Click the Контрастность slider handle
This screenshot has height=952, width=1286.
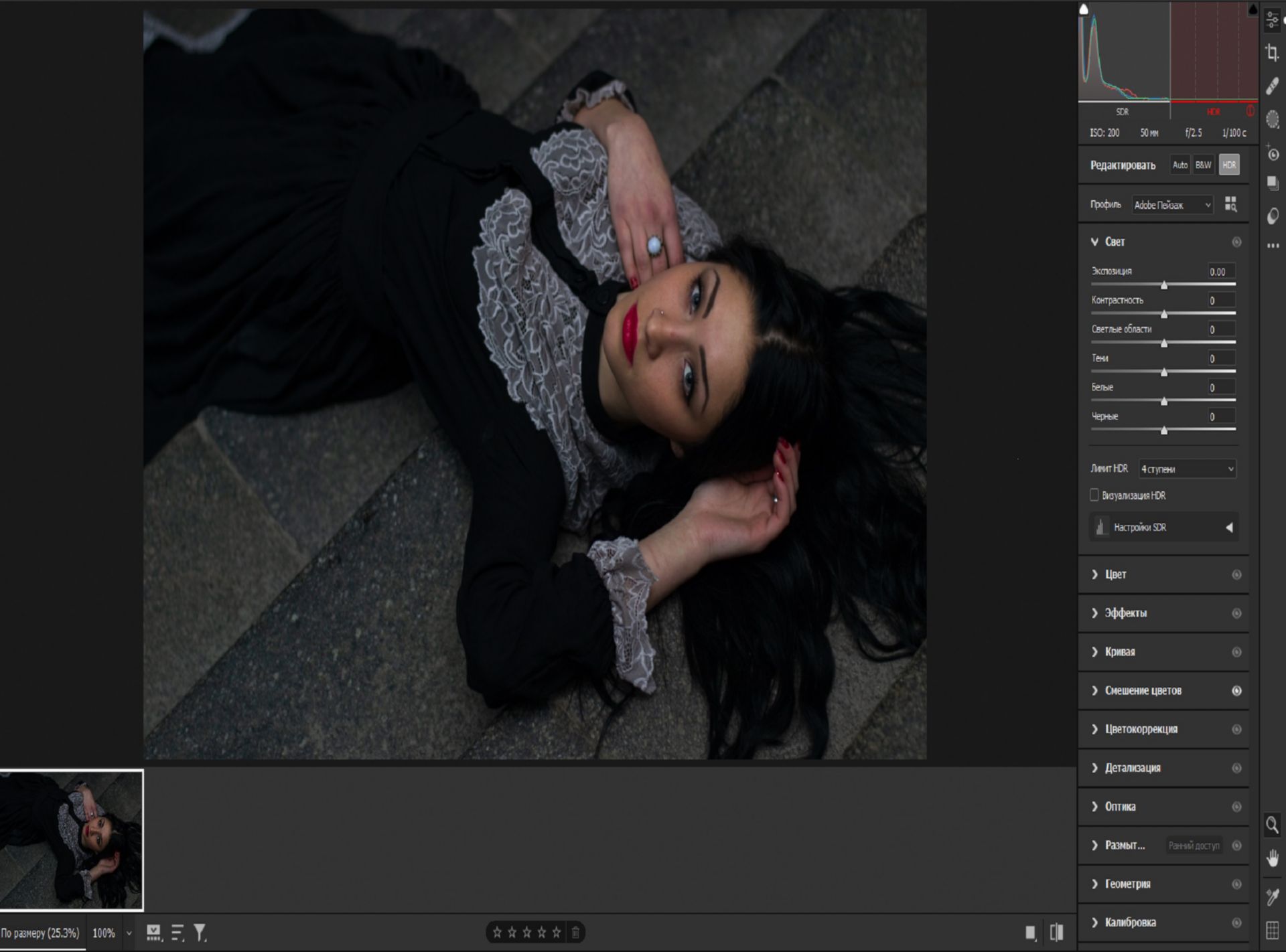(x=1163, y=314)
